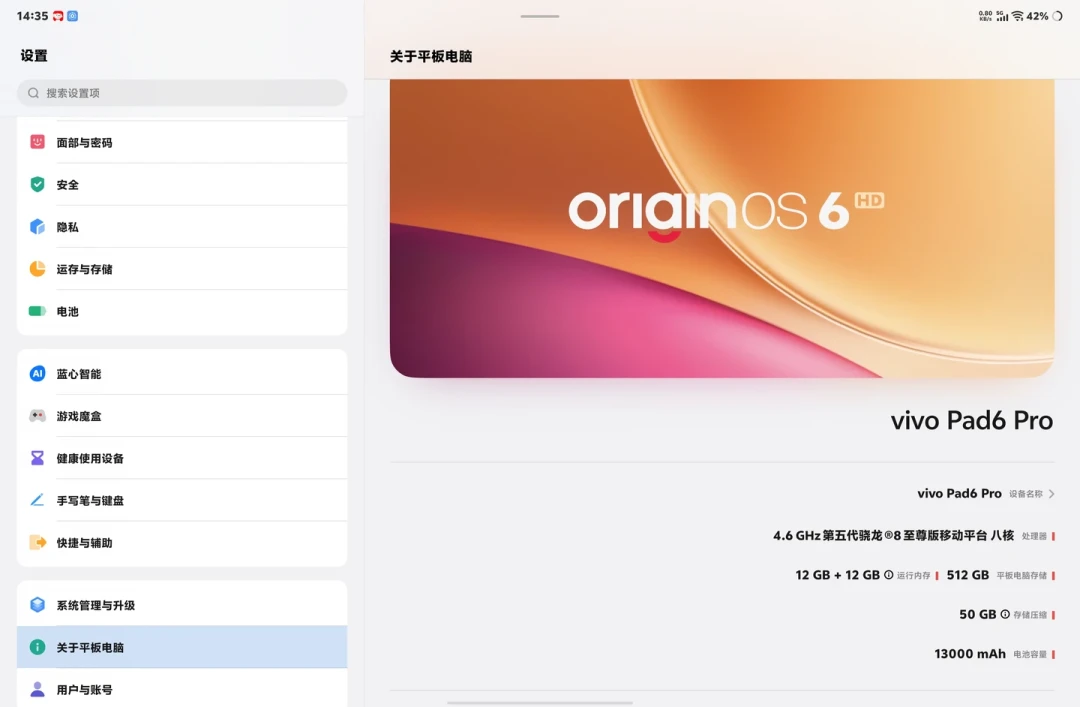1080x707 pixels.
Task: Tap the 用户与账号 person icon
Action: [37, 689]
